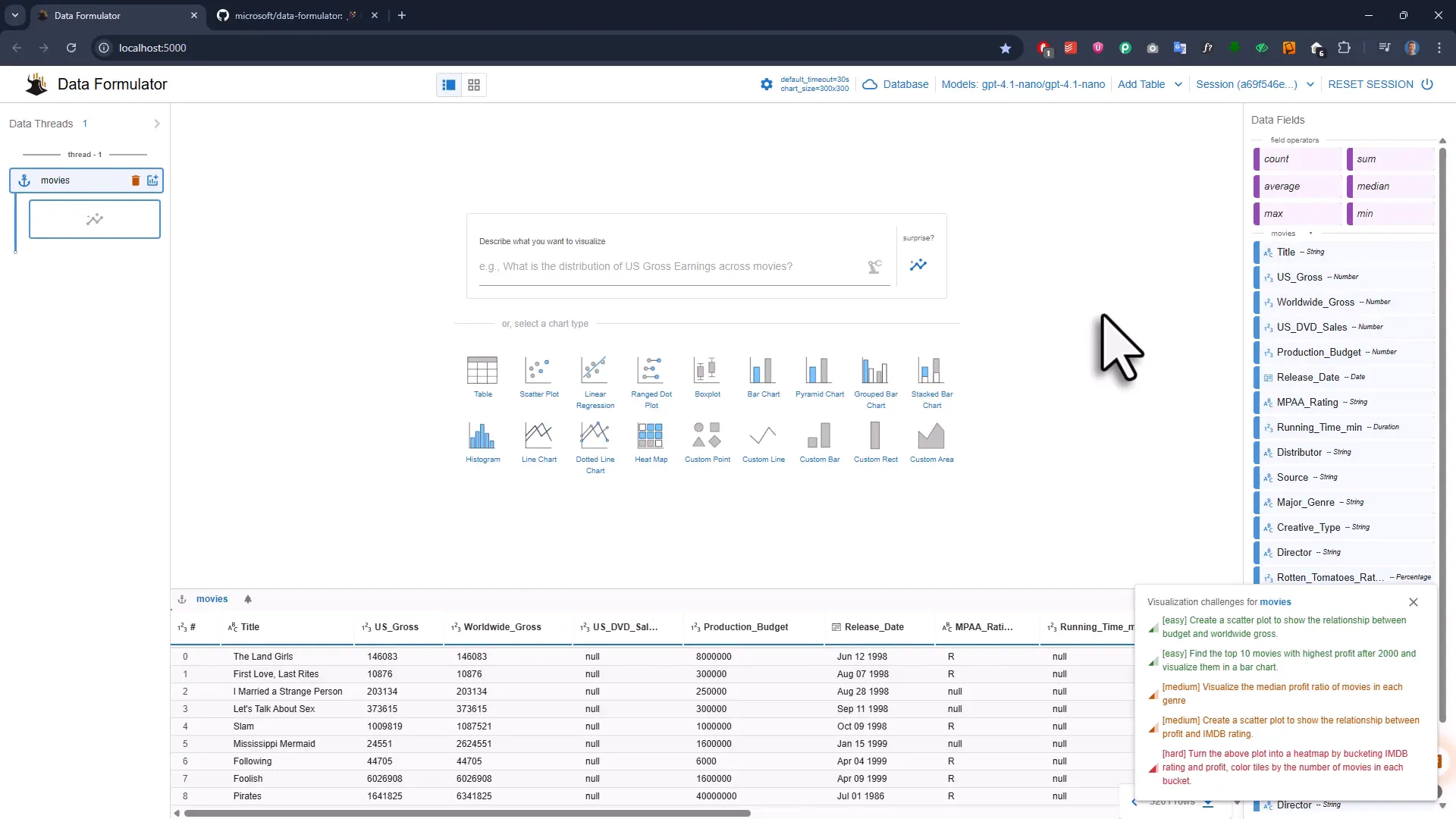The image size is (1456, 819).
Task: Switch to grid layout view
Action: pos(473,85)
